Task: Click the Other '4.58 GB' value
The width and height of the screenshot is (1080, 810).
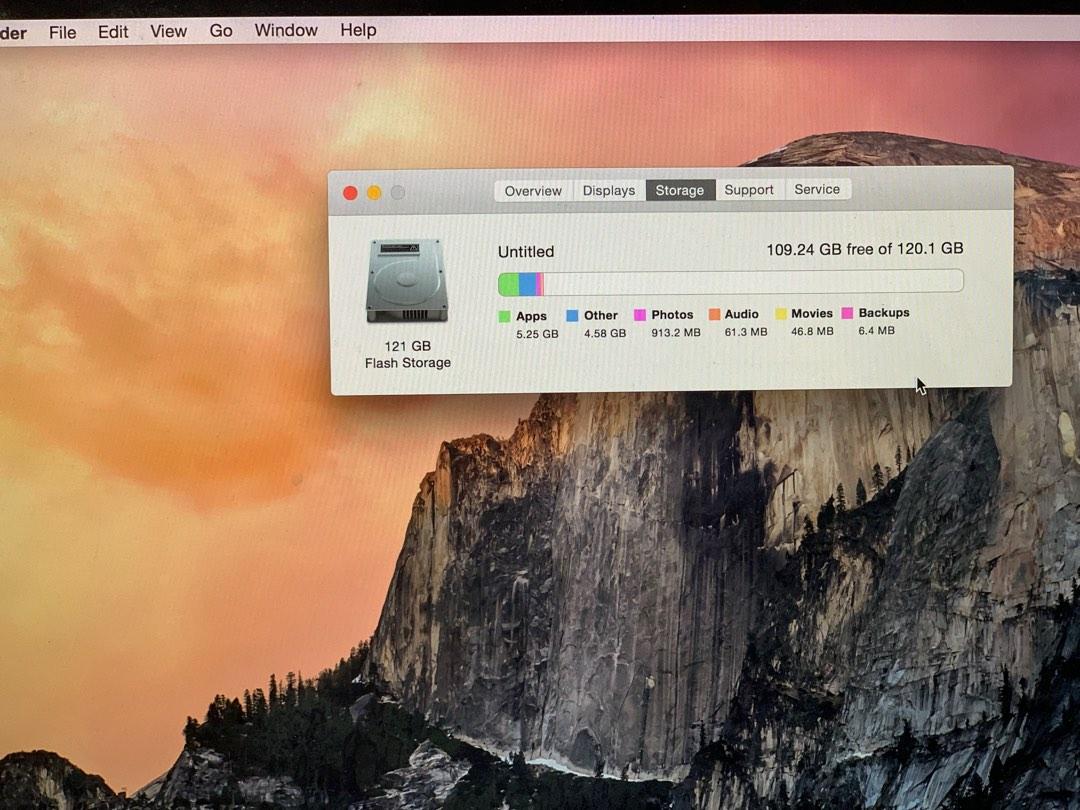Action: pos(605,333)
